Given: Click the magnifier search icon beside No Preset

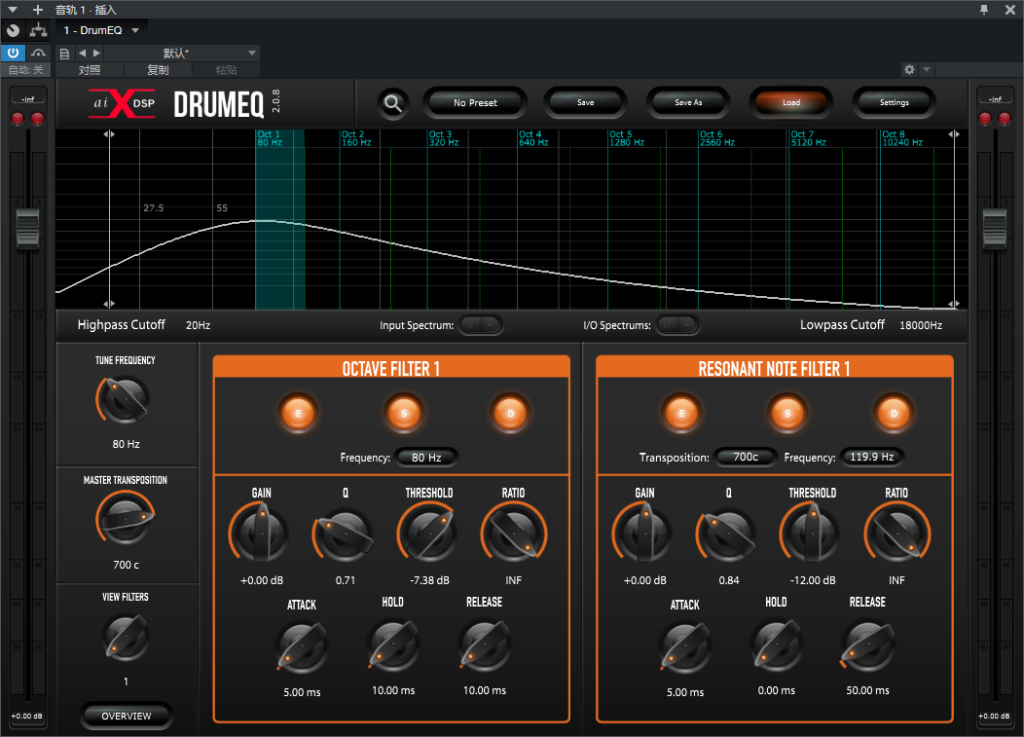Looking at the screenshot, I should pyautogui.click(x=394, y=103).
